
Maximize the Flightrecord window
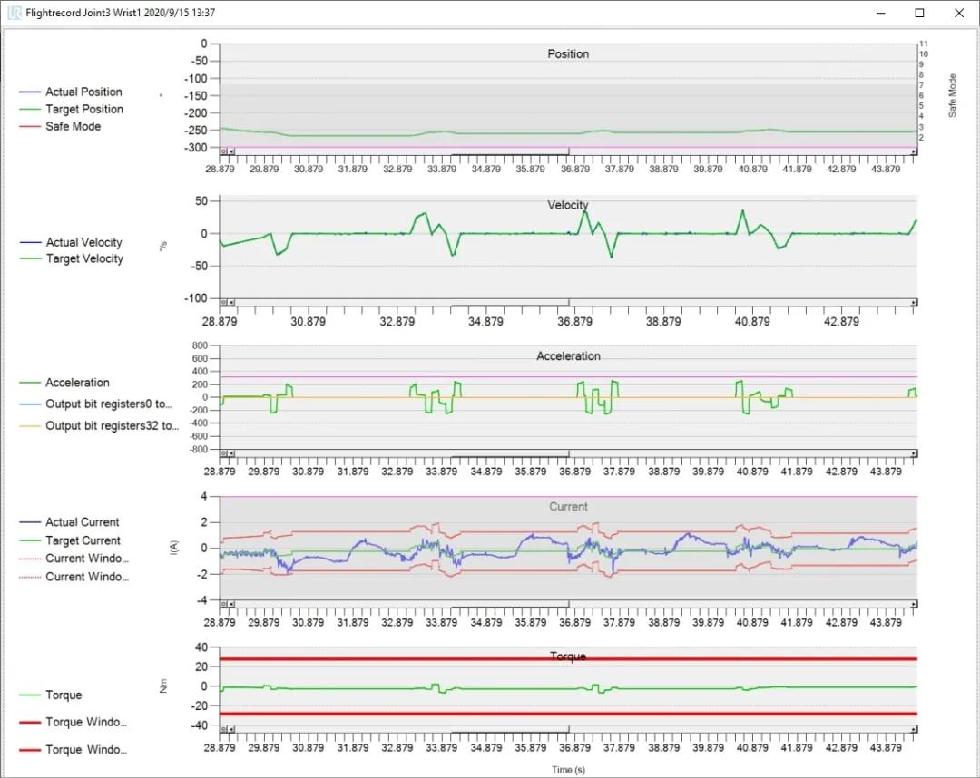tap(919, 13)
